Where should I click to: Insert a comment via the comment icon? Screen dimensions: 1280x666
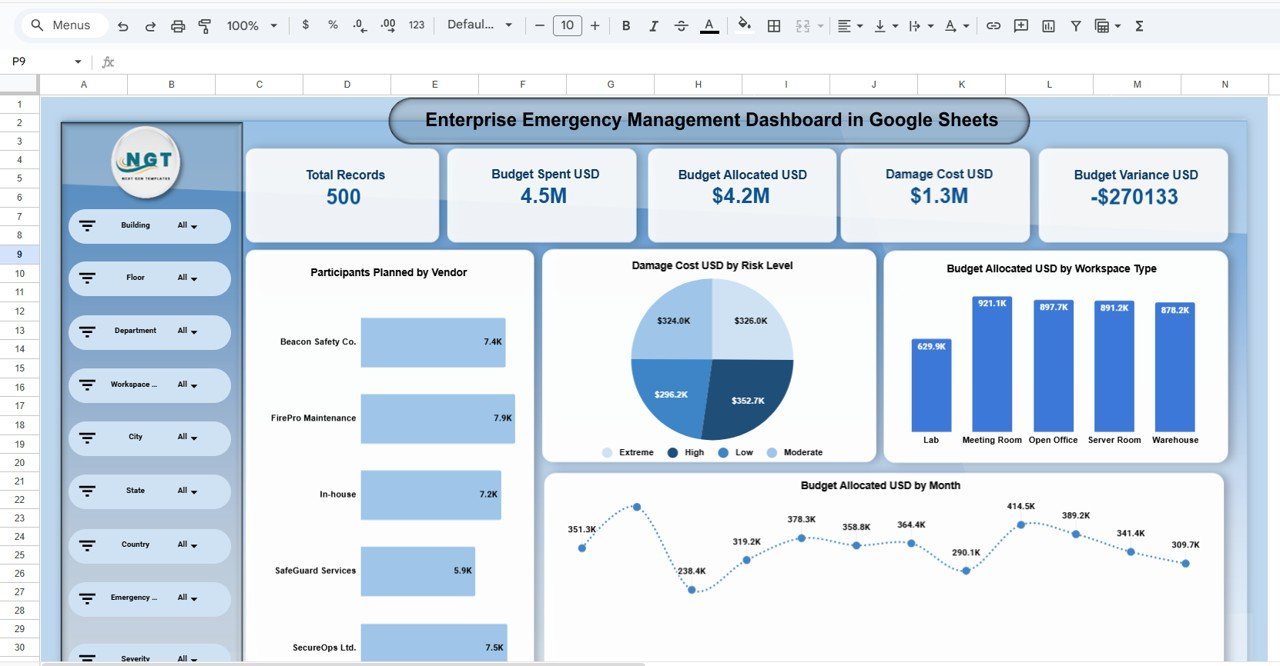[1021, 25]
